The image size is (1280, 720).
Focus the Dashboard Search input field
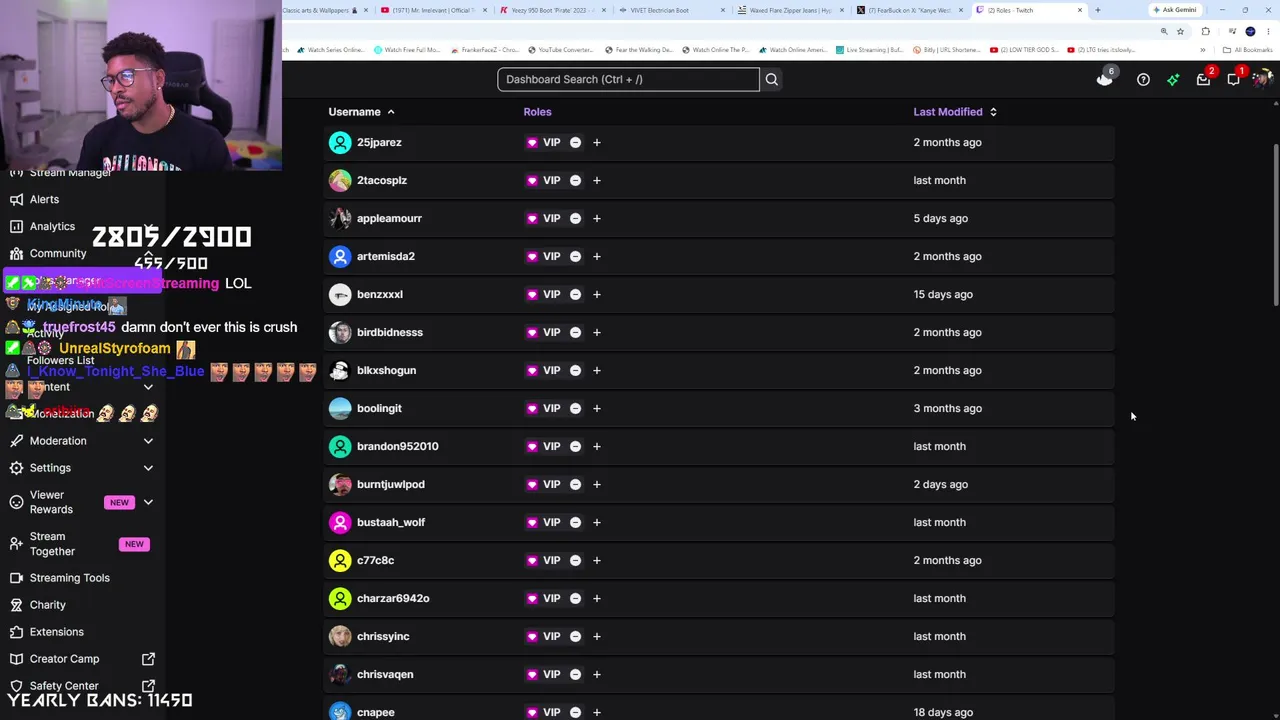click(x=628, y=79)
